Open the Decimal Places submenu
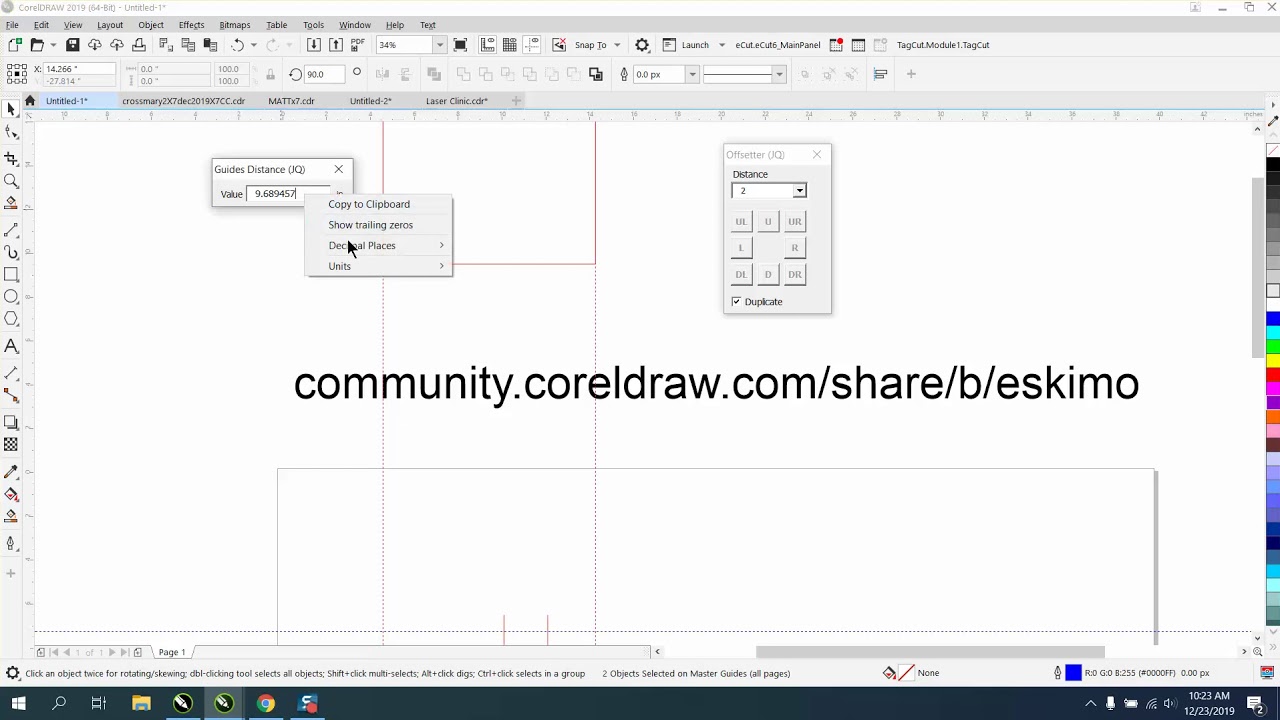This screenshot has height=720, width=1280. click(x=380, y=246)
